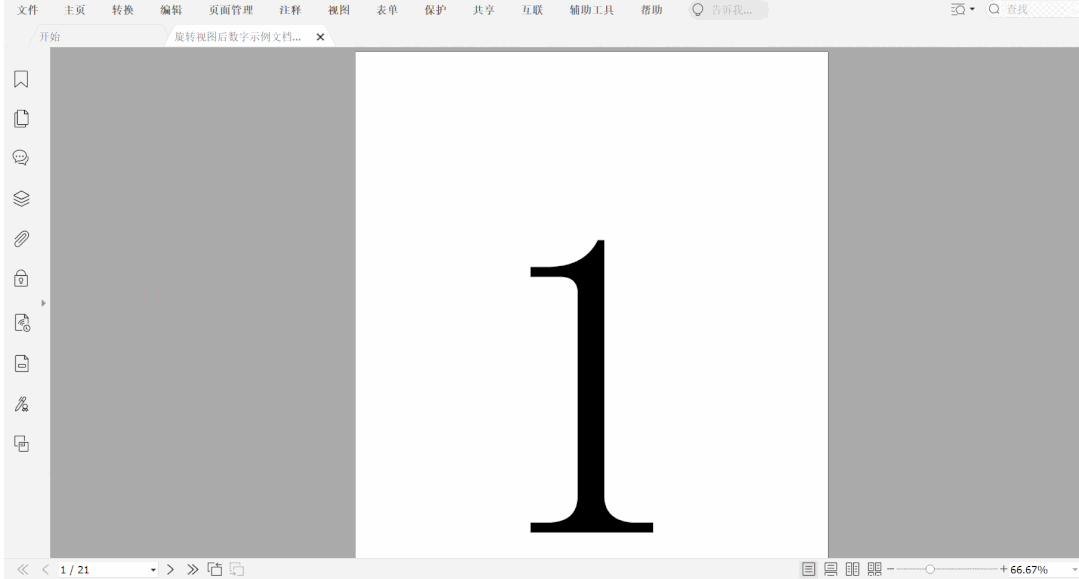
Task: Click the zoom slider handle
Action: click(931, 569)
